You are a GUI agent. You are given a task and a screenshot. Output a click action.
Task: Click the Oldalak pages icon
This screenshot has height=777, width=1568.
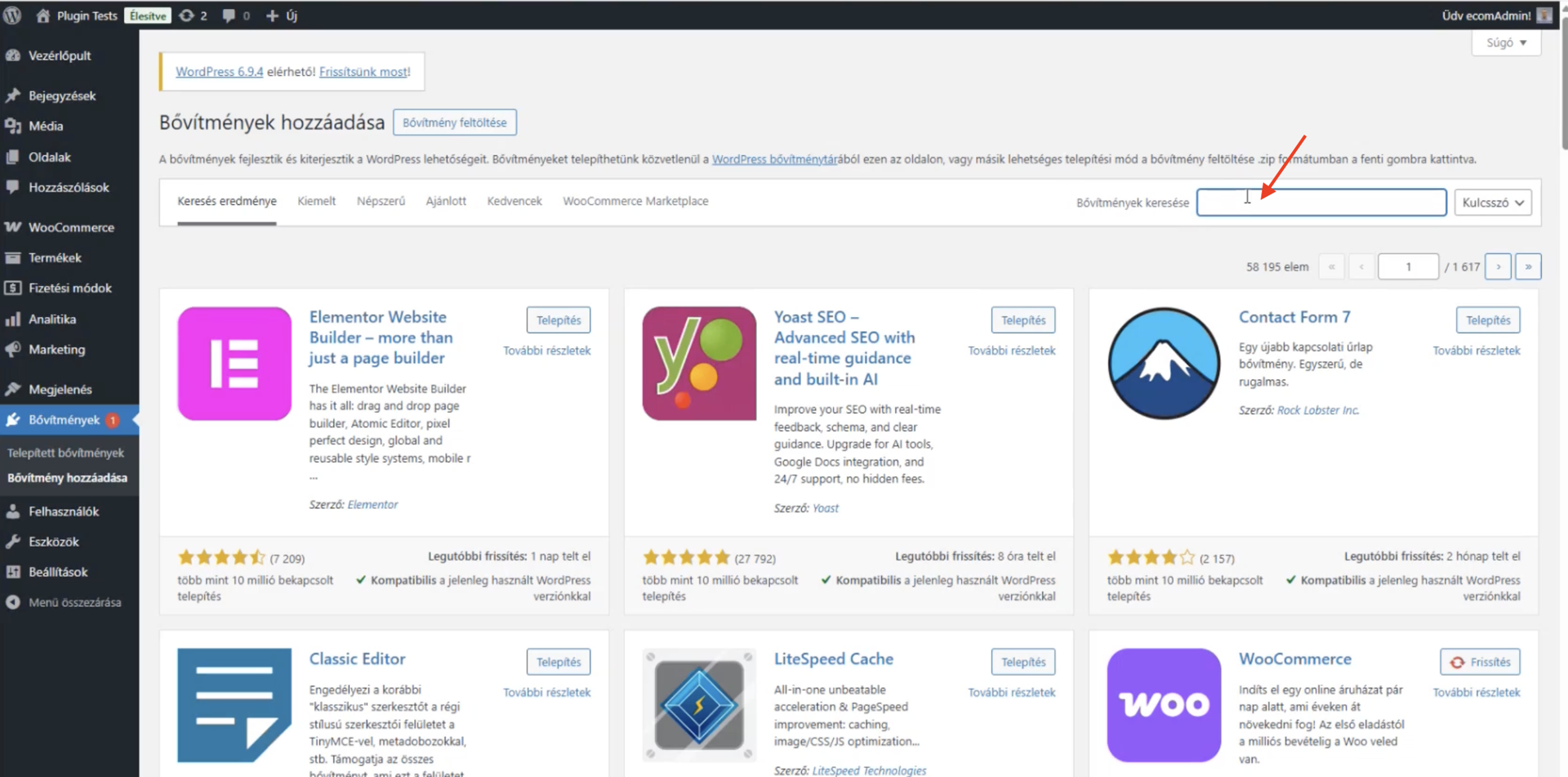13,157
